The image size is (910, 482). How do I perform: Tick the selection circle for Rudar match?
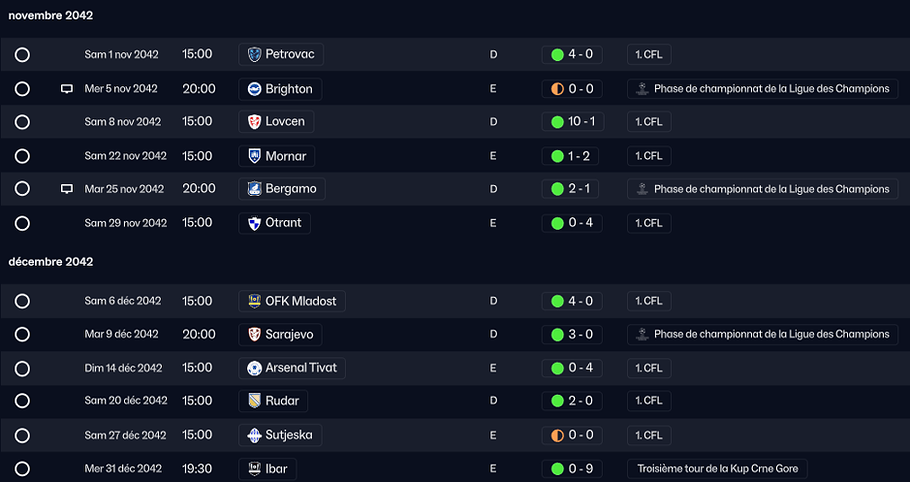[22, 401]
